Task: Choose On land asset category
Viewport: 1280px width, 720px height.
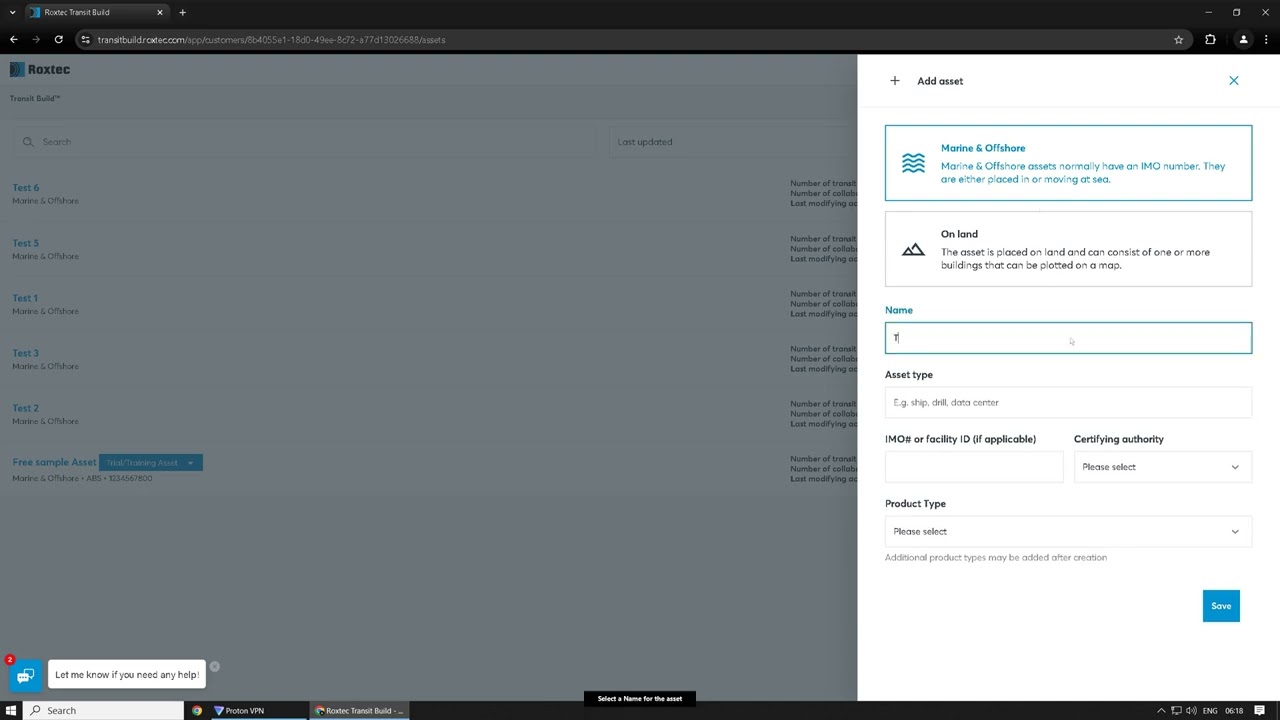Action: (1068, 249)
